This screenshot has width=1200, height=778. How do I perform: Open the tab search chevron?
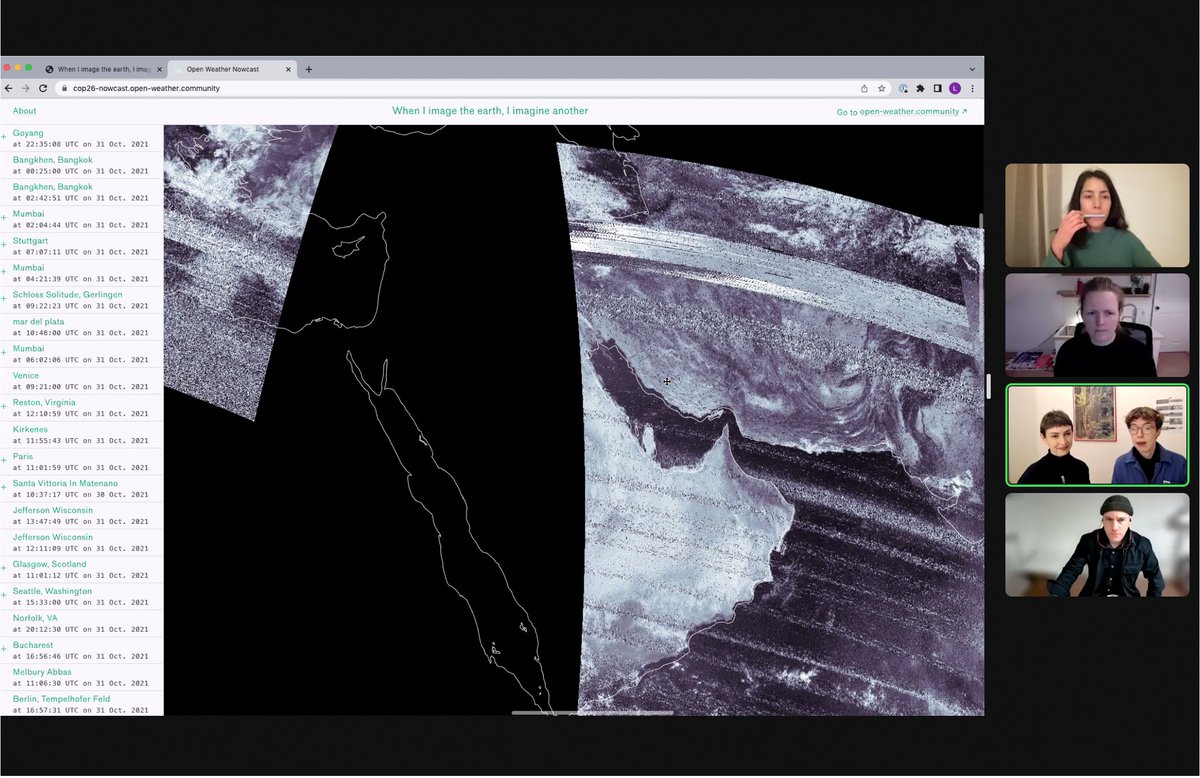click(972, 69)
